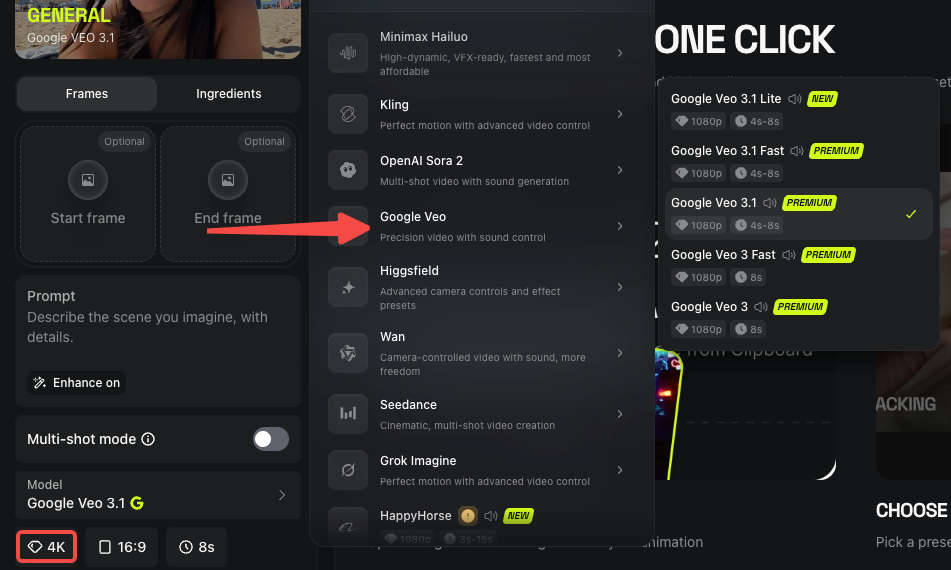
Task: Click the OpenAI Sora 2 icon
Action: [x=348, y=170]
